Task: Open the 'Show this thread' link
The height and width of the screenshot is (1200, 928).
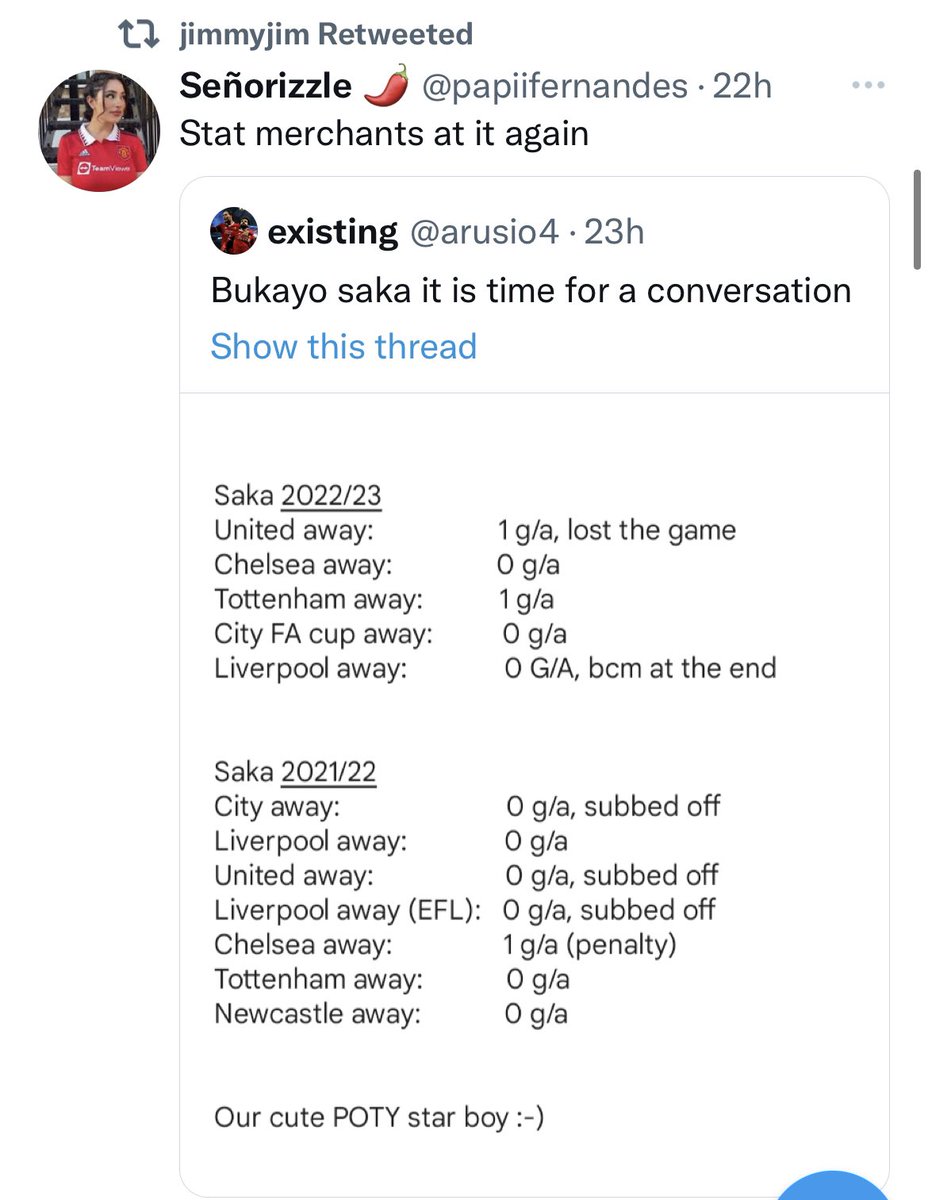Action: tap(344, 347)
